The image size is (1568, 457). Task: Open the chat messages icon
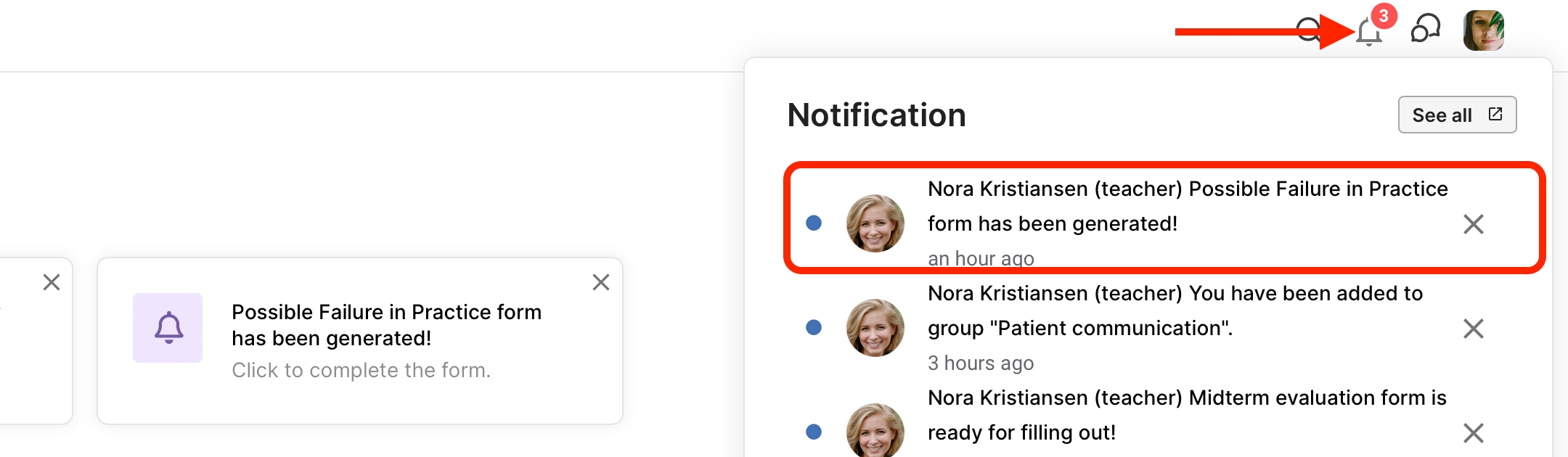(1425, 30)
